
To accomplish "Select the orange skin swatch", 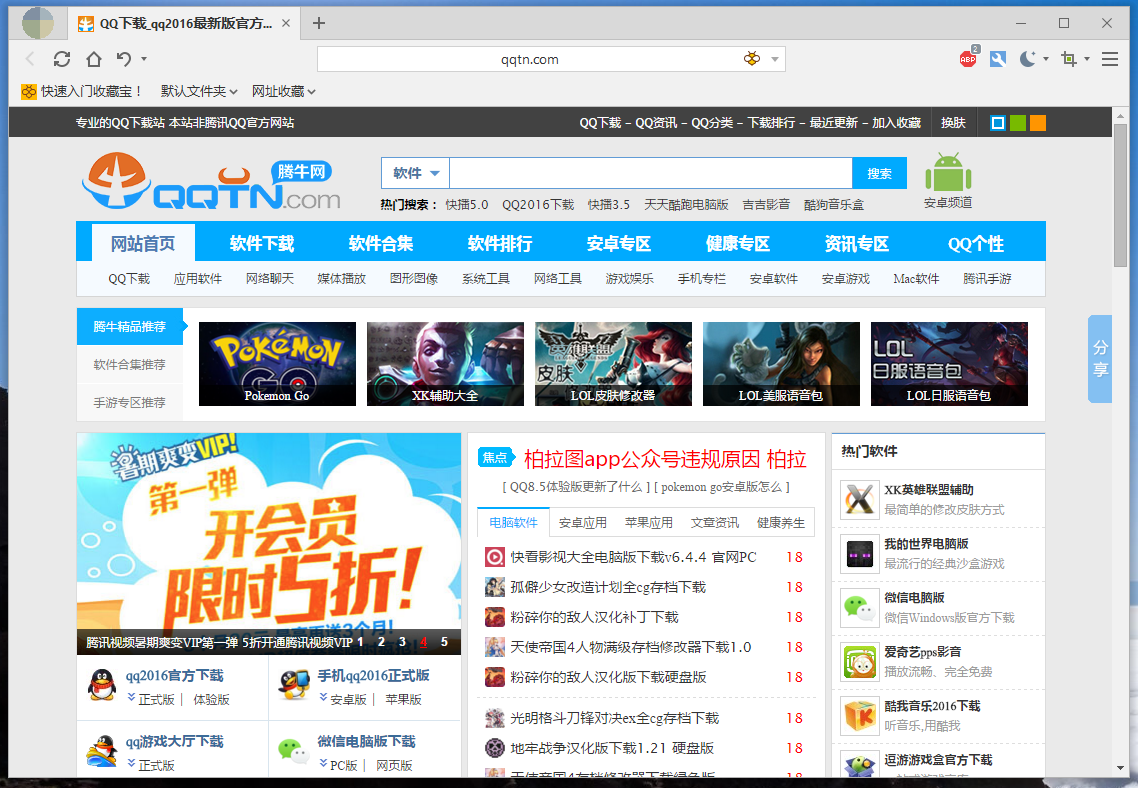I will point(1038,123).
